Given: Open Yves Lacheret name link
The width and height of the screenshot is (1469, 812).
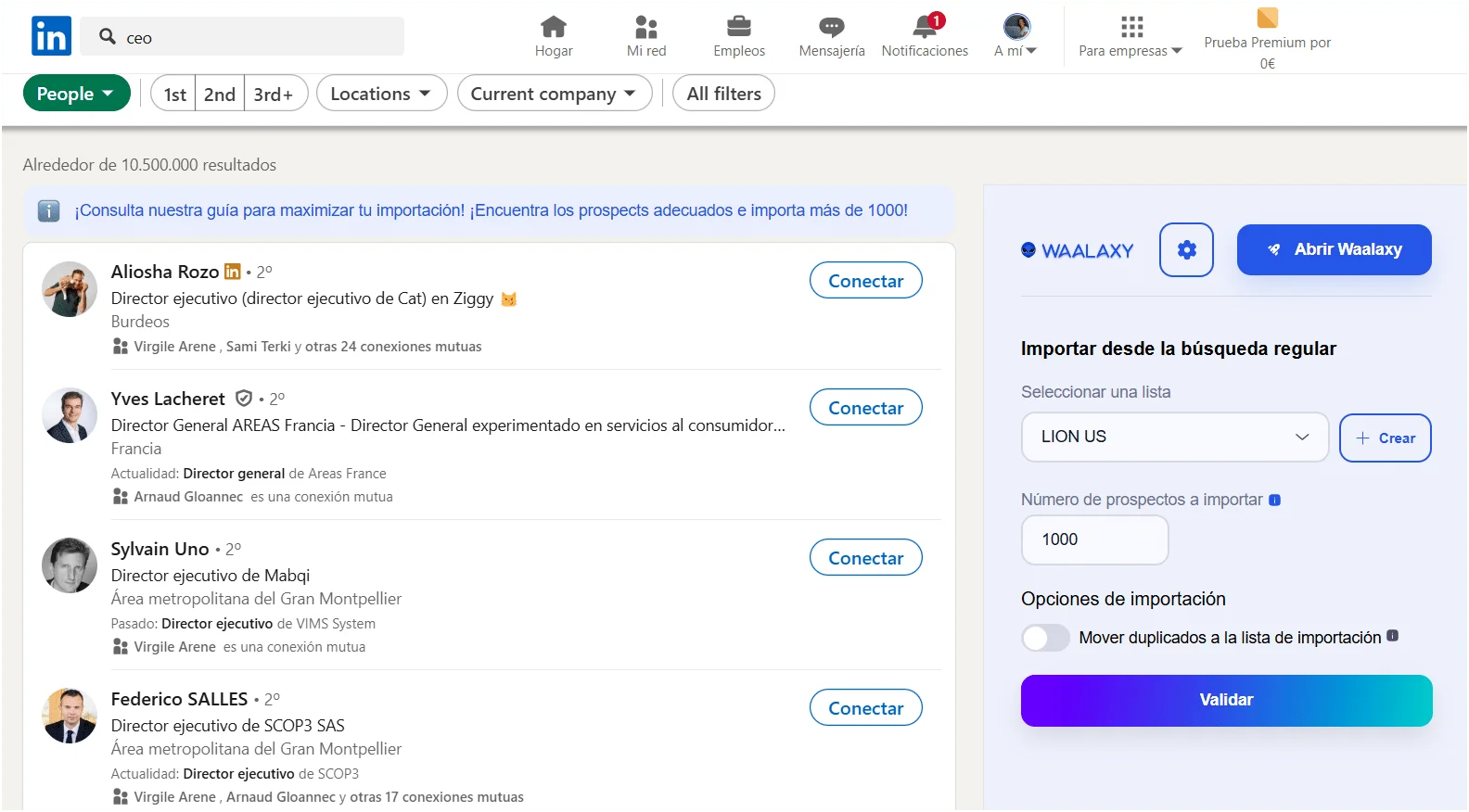Looking at the screenshot, I should pyautogui.click(x=168, y=399).
